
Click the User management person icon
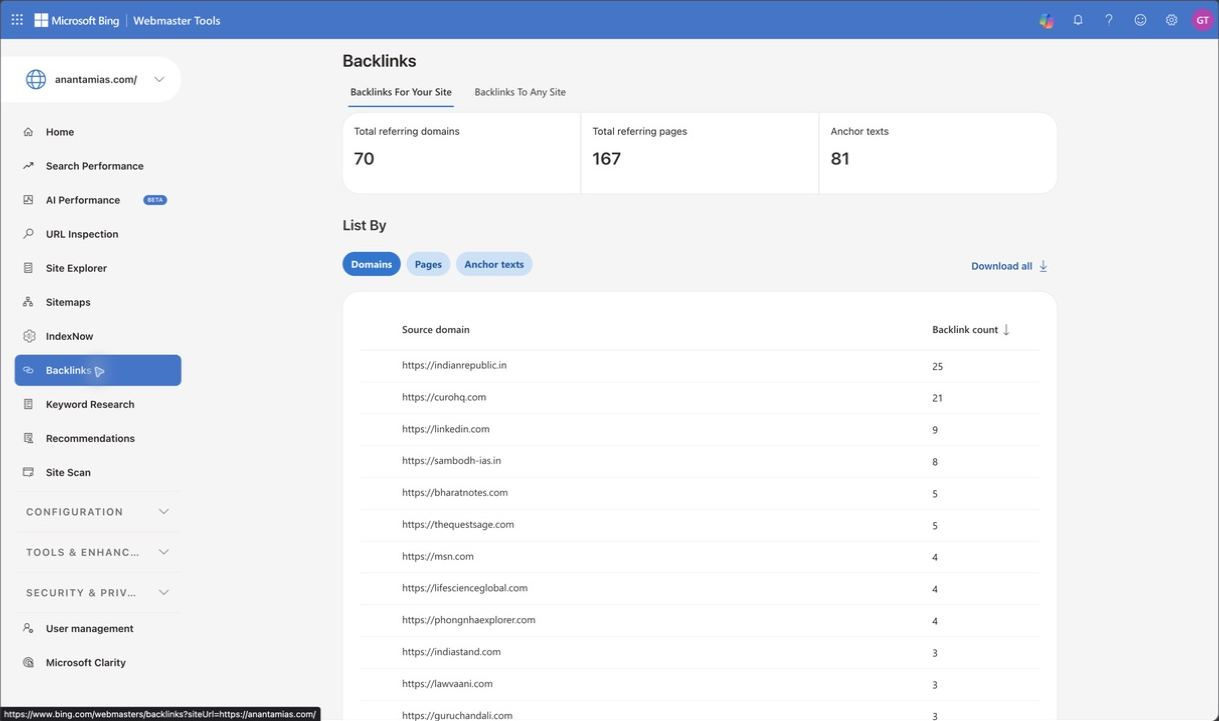28,628
